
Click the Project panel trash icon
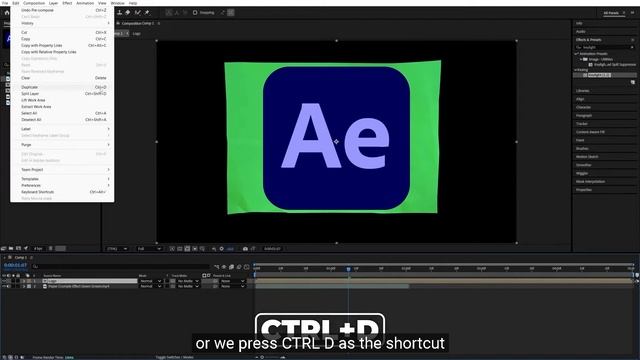tap(51, 248)
